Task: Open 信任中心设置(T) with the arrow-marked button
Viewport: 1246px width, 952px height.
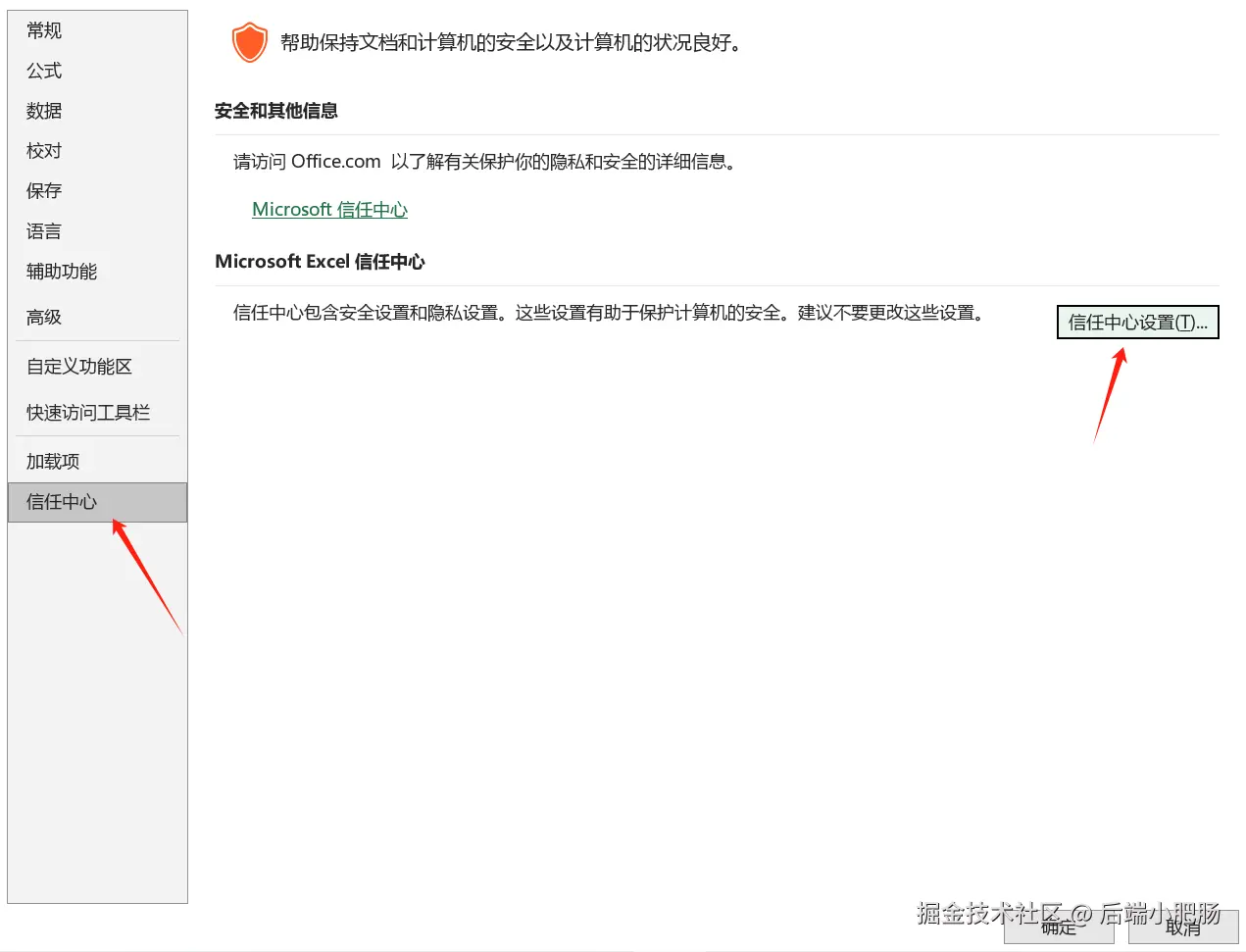Action: tap(1137, 322)
